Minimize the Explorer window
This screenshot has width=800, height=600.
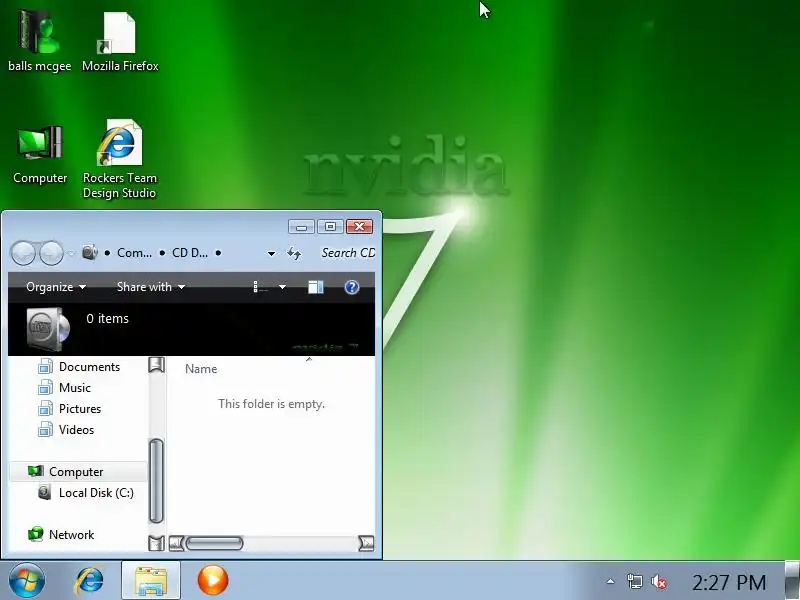(x=301, y=227)
